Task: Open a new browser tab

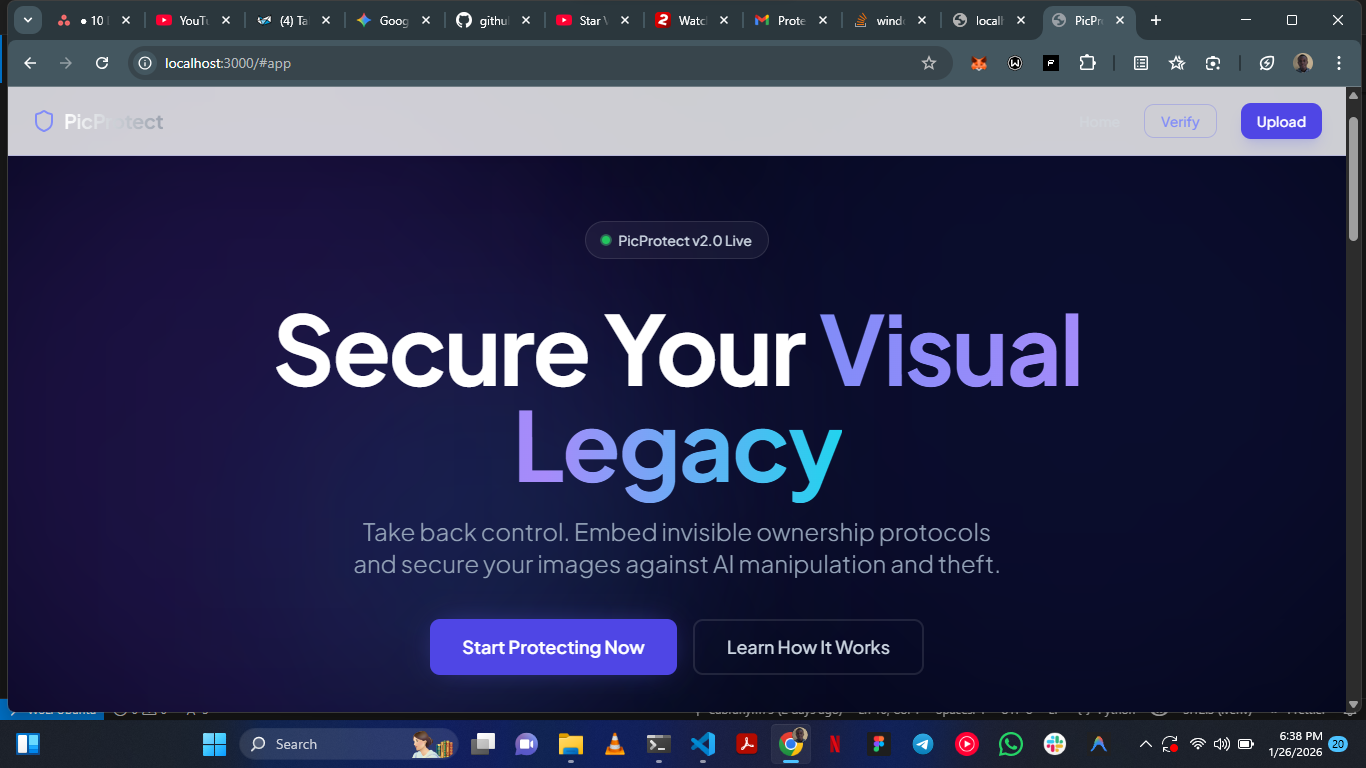Action: coord(1156,20)
